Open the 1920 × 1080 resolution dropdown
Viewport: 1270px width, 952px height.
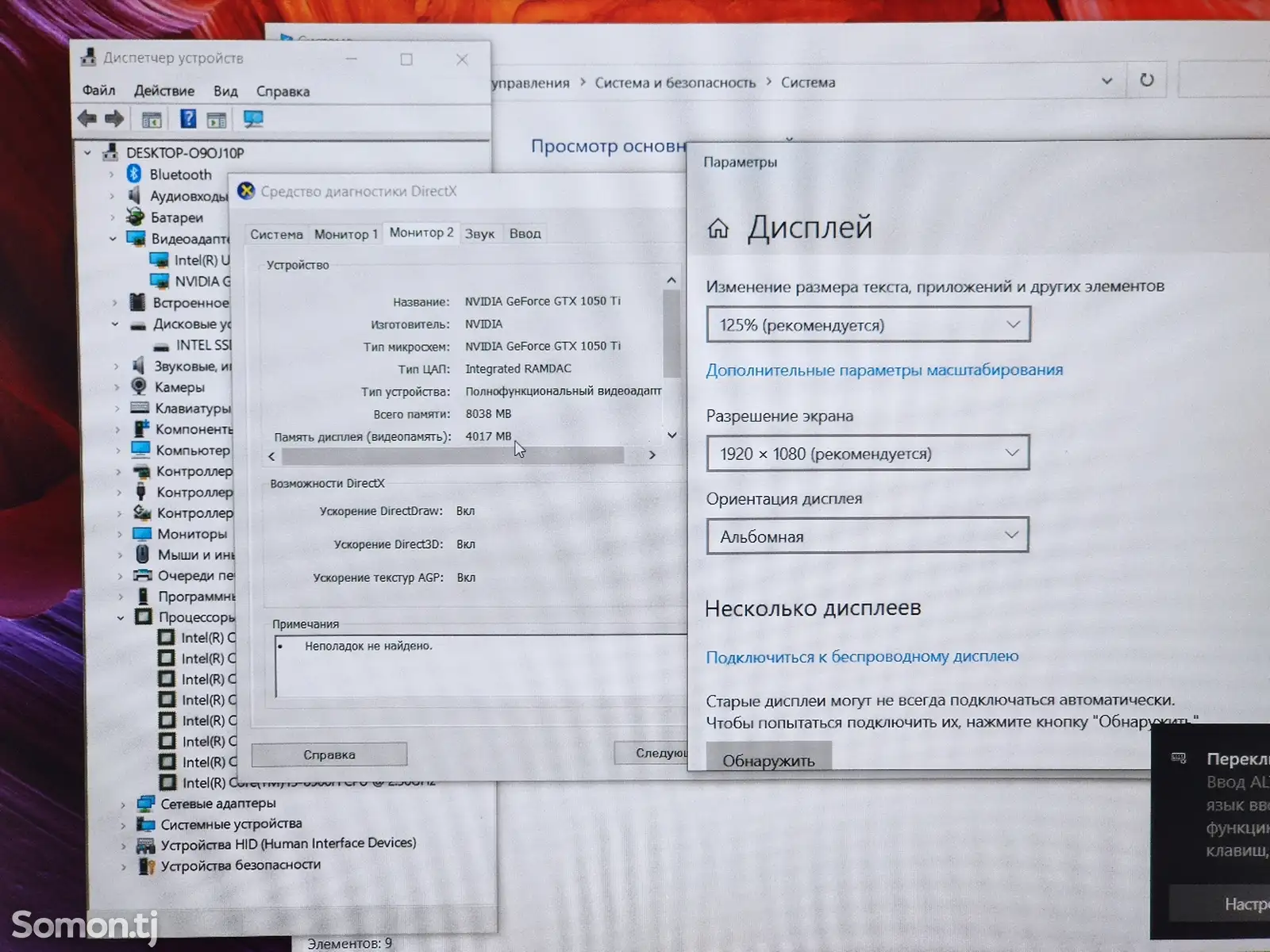pyautogui.click(x=868, y=453)
